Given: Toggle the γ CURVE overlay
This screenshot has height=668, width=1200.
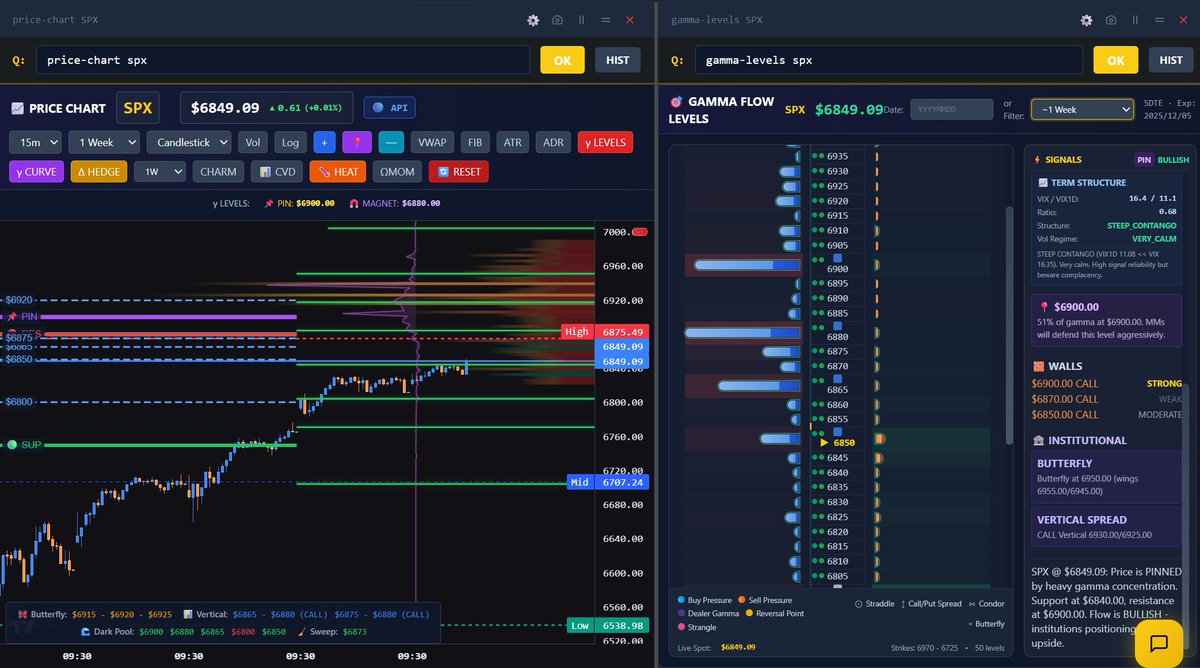Looking at the screenshot, I should click(x=36, y=171).
